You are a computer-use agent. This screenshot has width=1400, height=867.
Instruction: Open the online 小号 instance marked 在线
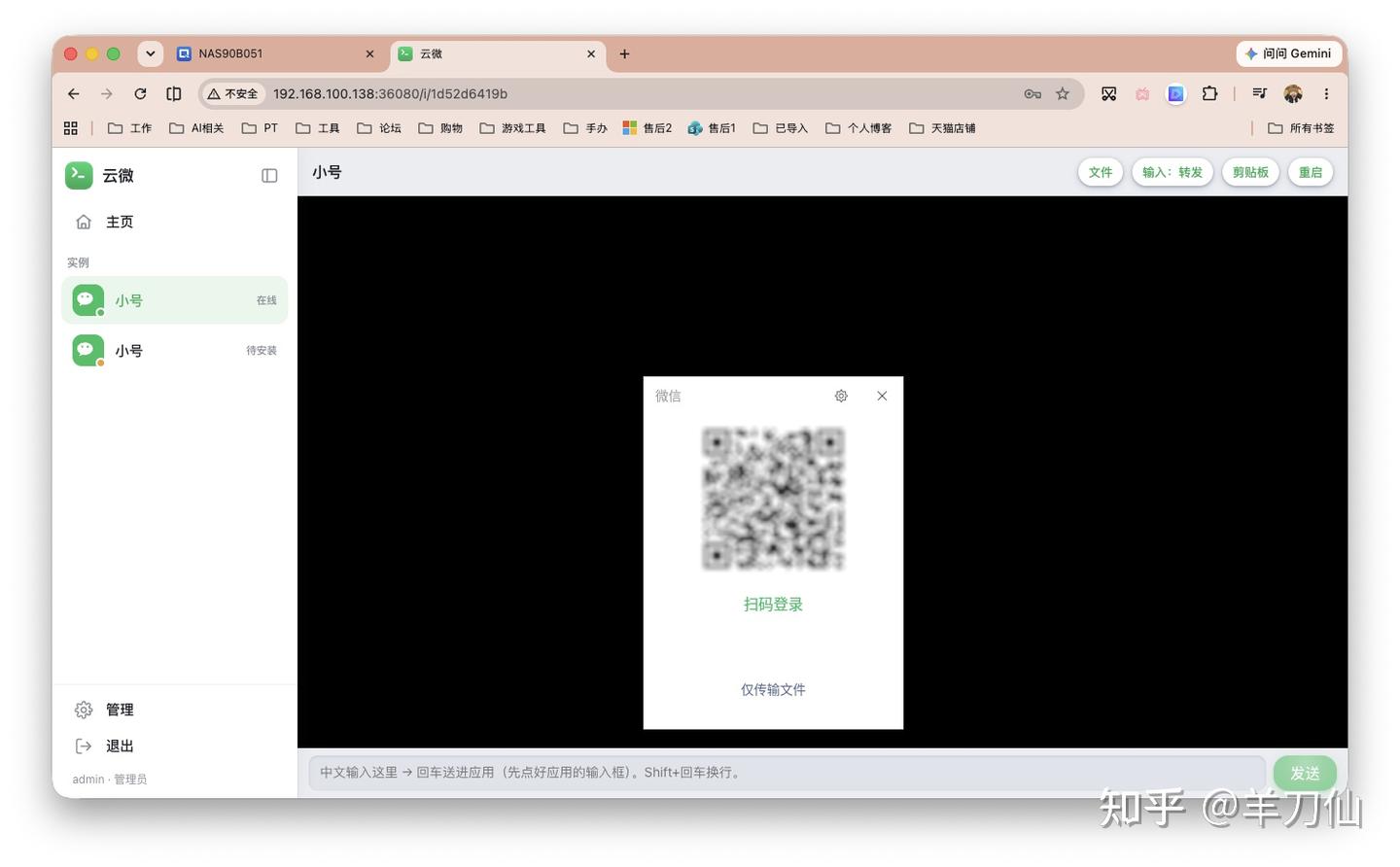click(175, 300)
